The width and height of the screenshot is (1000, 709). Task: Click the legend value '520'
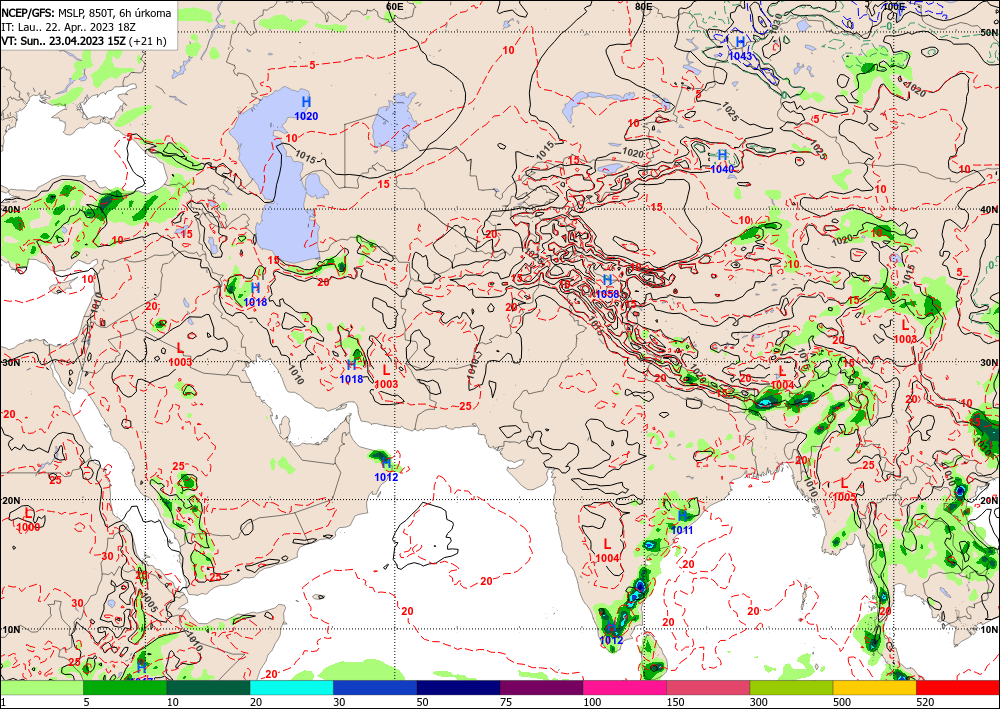point(925,703)
